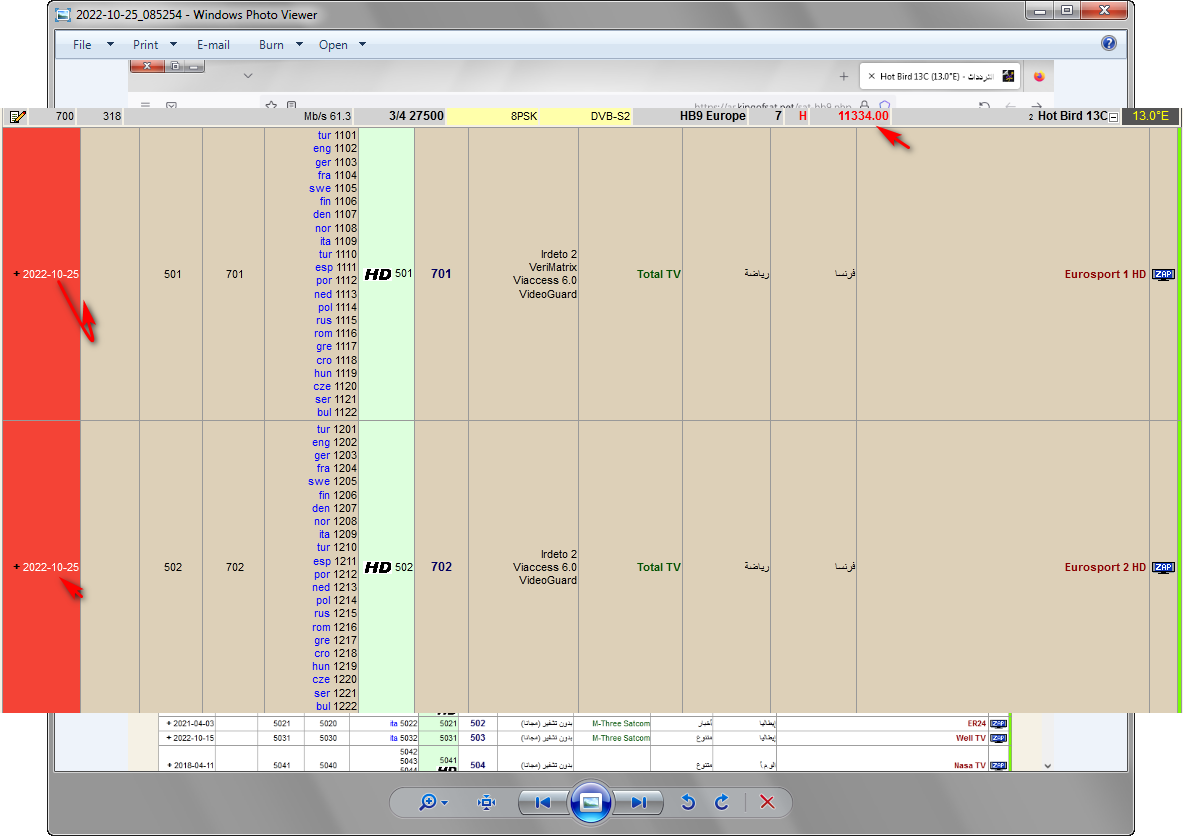Click the frequency 11334.00 in red
This screenshot has width=1183, height=836.
(863, 115)
